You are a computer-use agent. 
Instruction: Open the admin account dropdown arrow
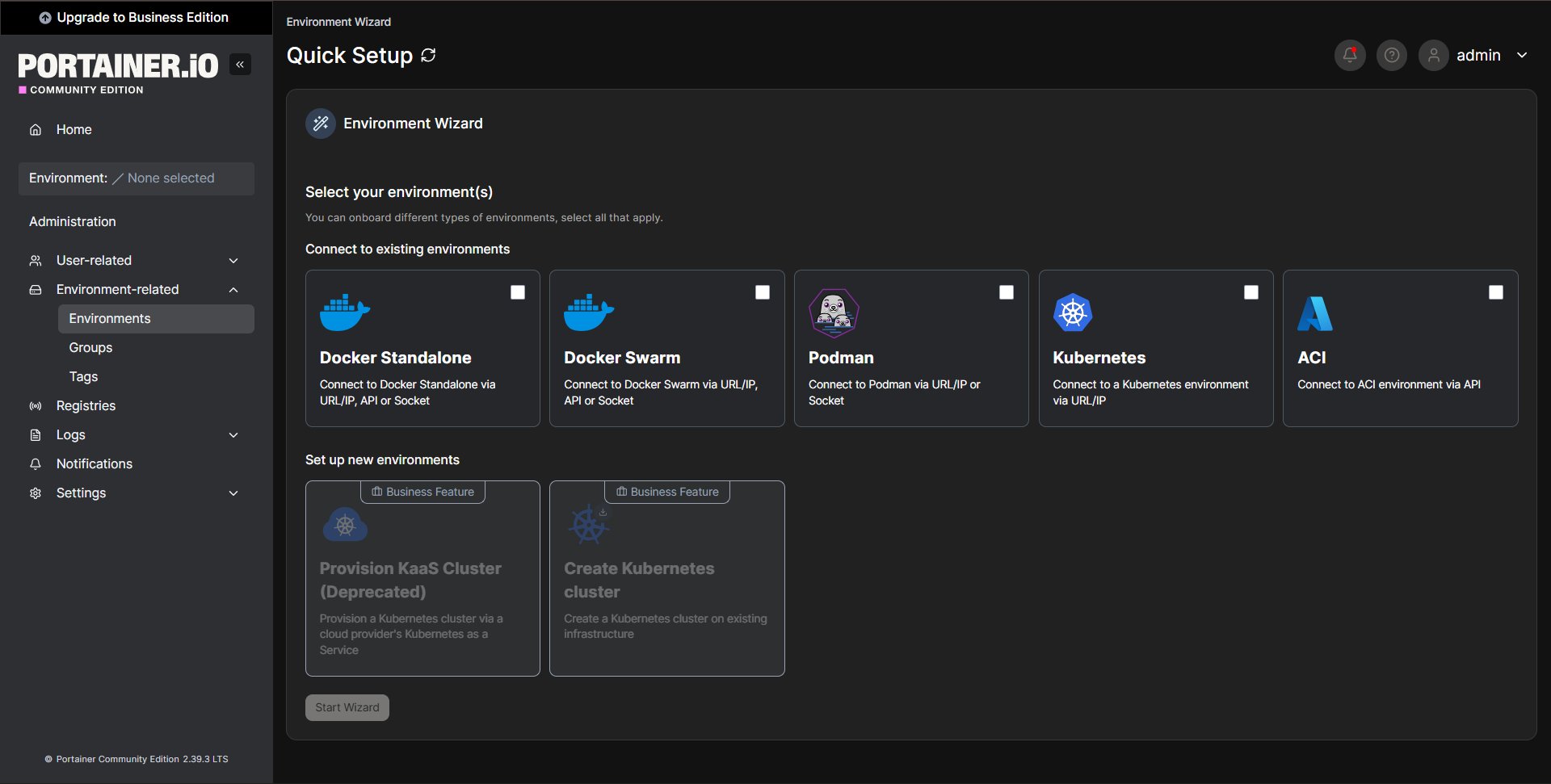[1522, 56]
